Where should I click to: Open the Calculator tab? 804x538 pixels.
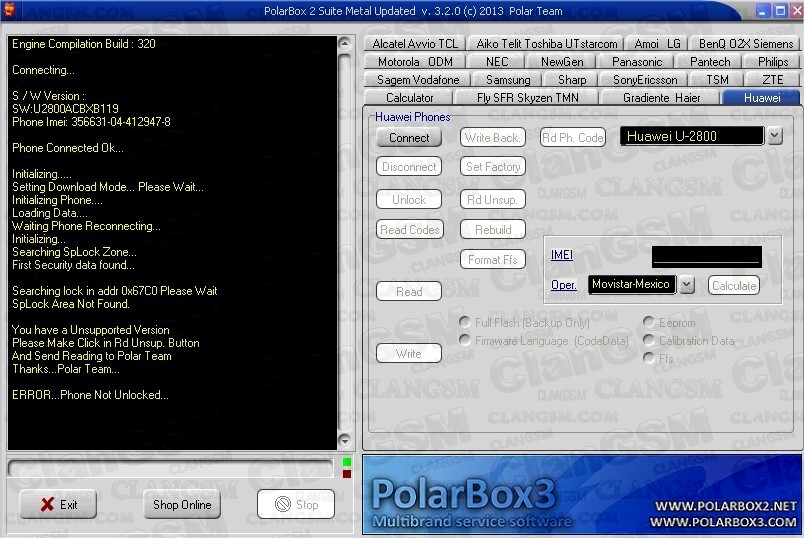409,98
